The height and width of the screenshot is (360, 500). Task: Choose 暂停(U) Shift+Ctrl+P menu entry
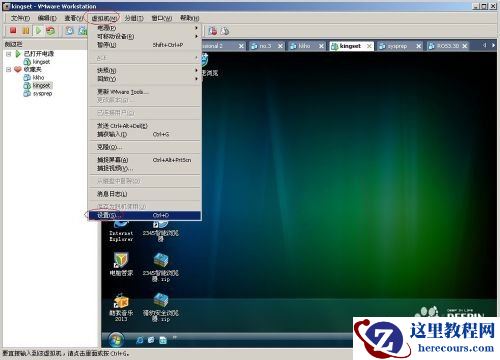(144, 45)
